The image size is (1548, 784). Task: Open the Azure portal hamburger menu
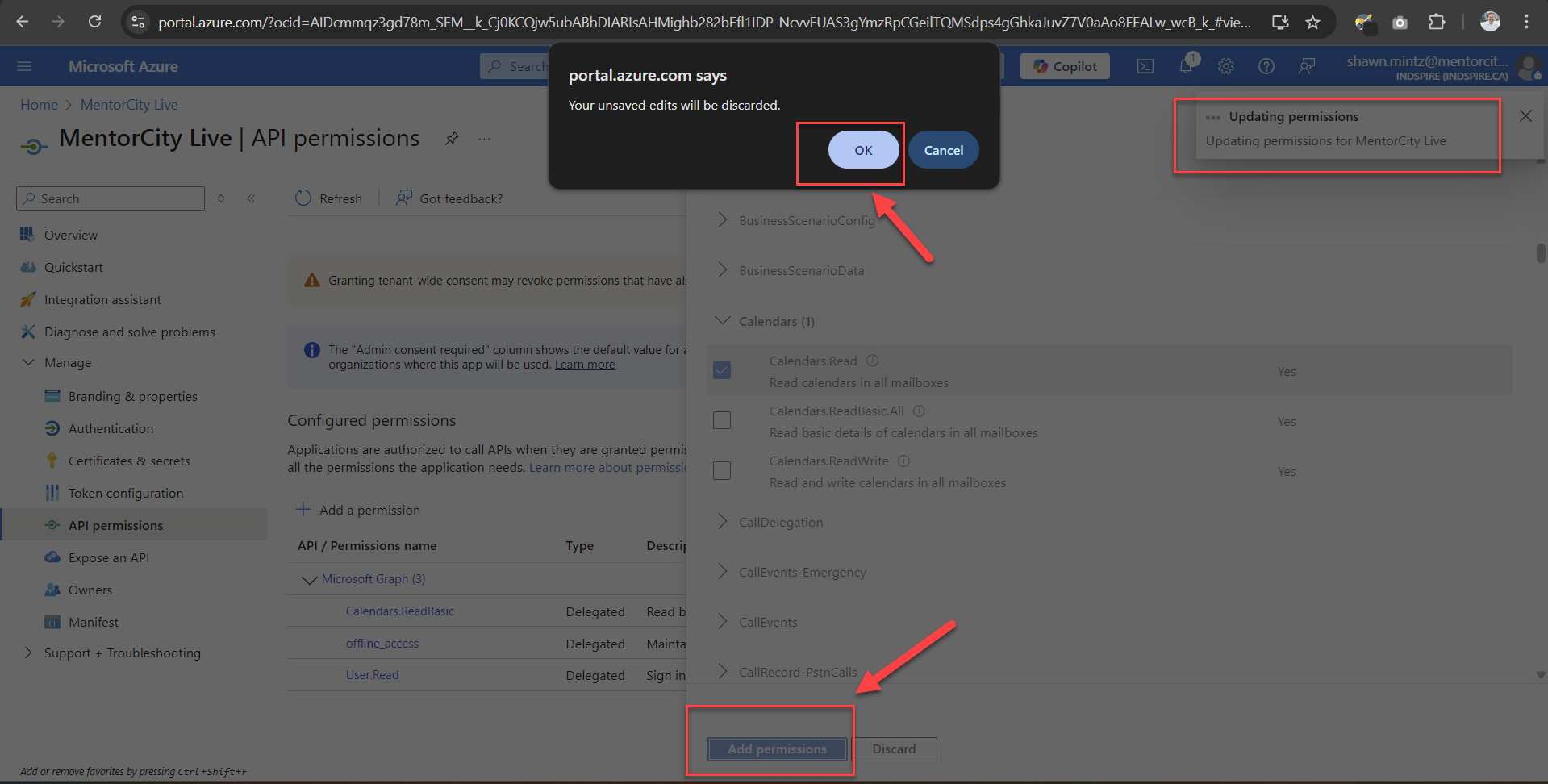[24, 66]
